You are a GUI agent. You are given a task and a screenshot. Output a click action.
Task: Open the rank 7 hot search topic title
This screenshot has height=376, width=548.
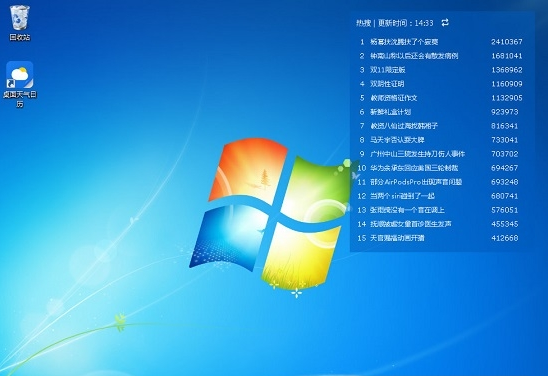pyautogui.click(x=404, y=126)
